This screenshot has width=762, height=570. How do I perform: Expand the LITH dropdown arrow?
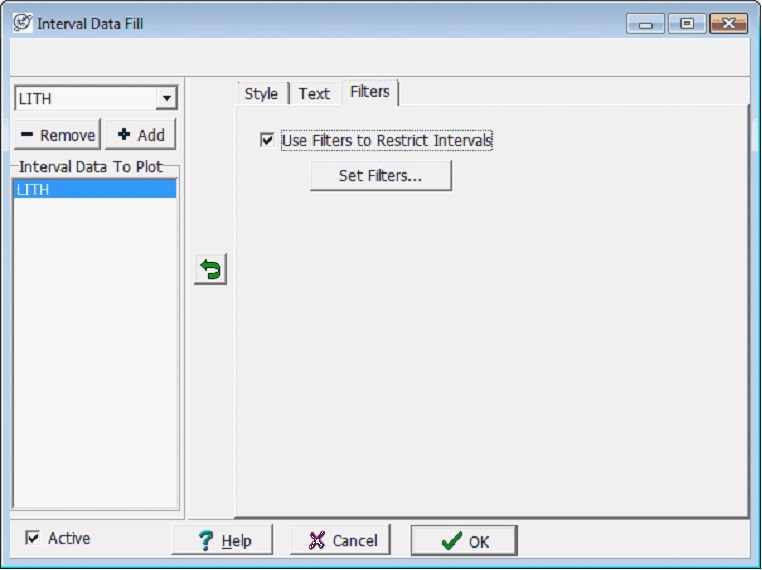167,98
